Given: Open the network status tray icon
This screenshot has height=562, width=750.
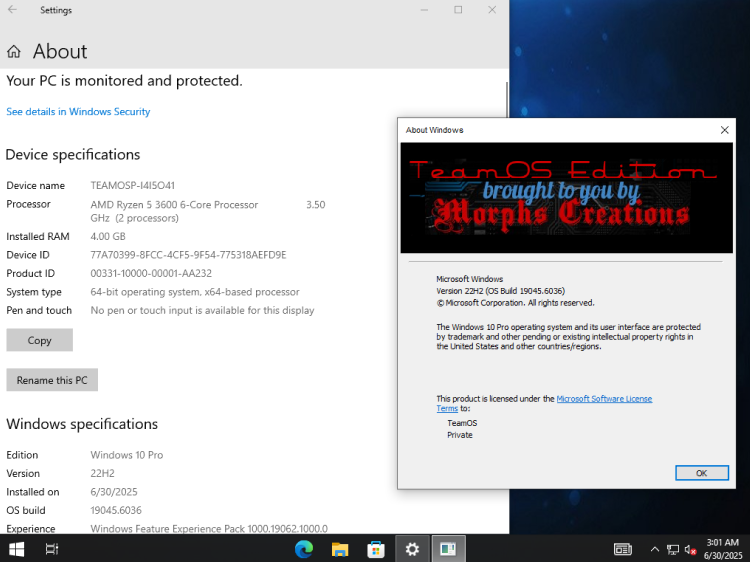Looking at the screenshot, I should (x=673, y=550).
